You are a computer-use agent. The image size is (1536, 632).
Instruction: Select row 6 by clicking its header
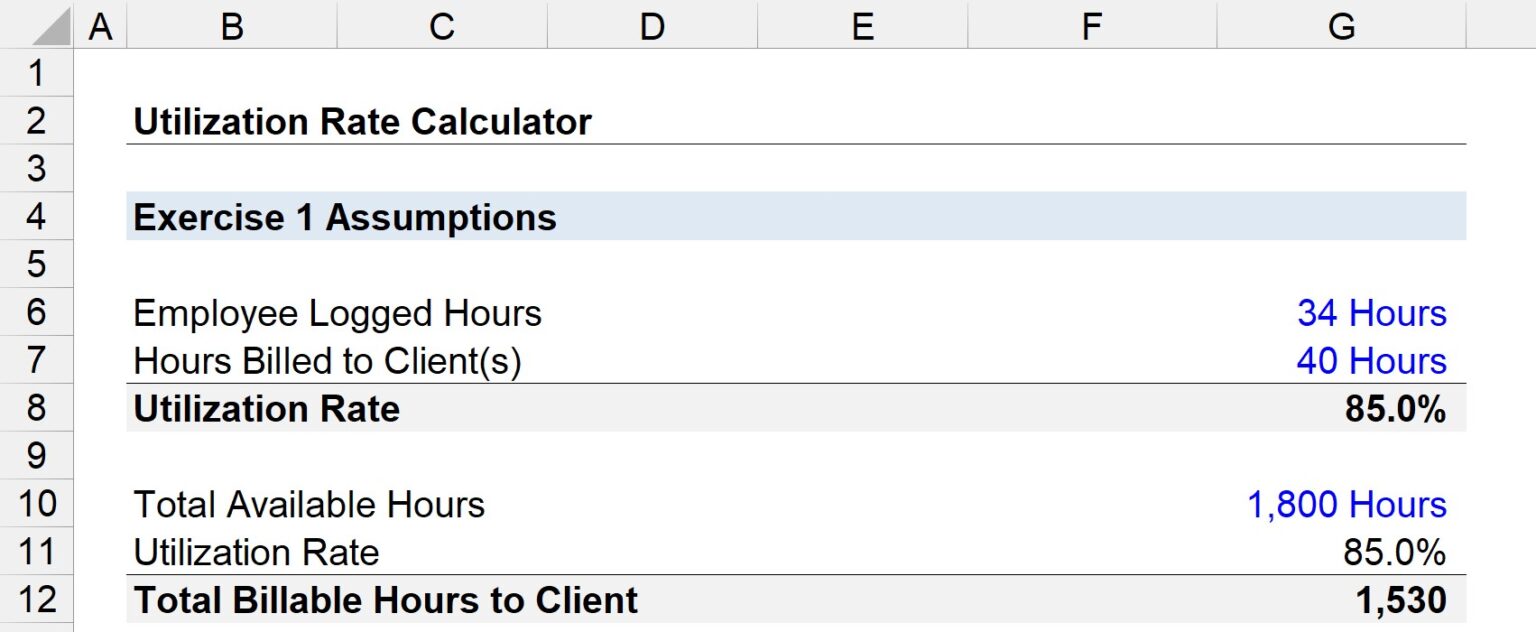click(37, 313)
